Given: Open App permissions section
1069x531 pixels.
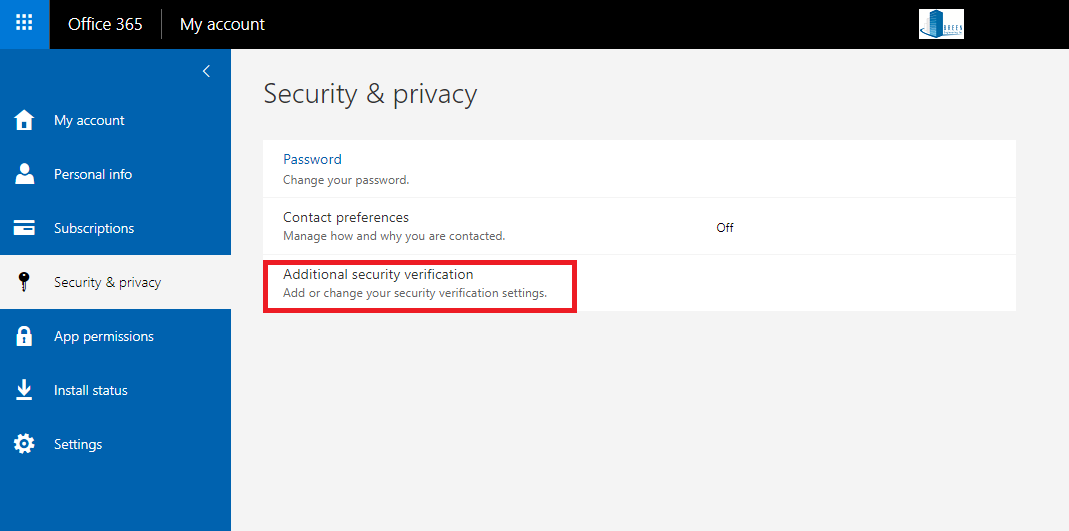Looking at the screenshot, I should pyautogui.click(x=104, y=336).
